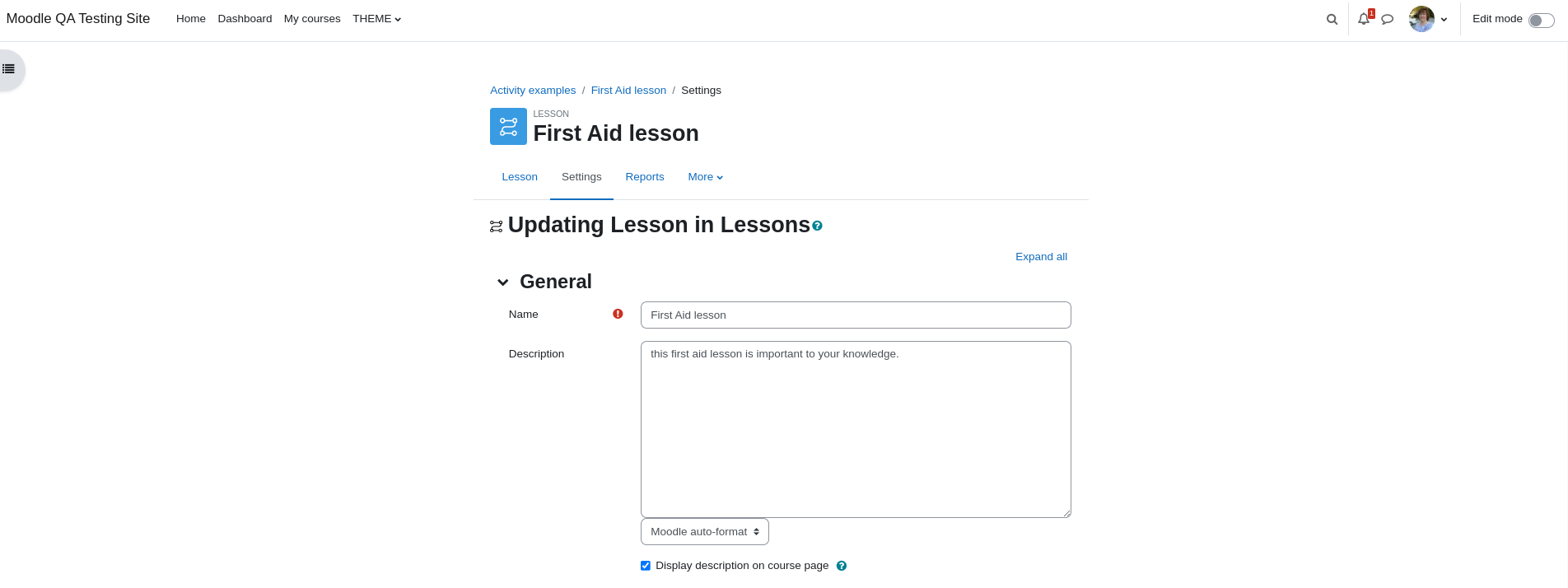Collapse the General section
Screen dimensions: 1568x588
503,282
